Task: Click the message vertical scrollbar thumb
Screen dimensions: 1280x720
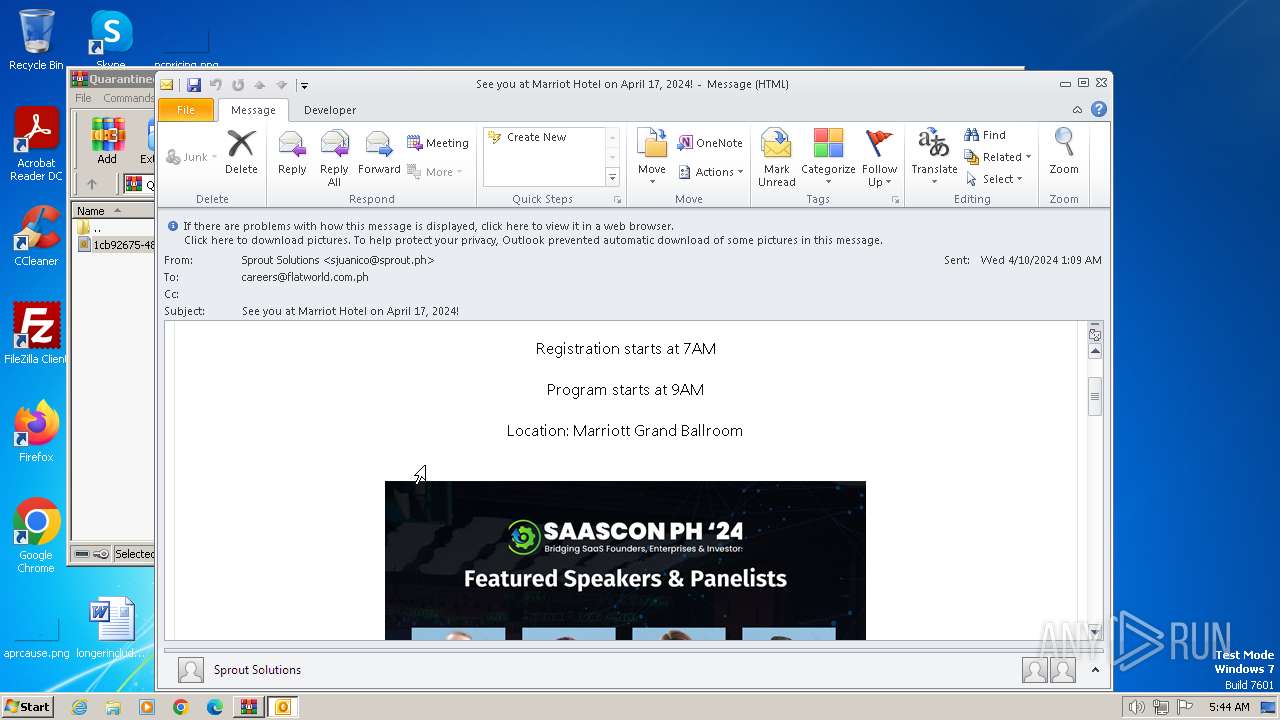Action: tap(1095, 396)
